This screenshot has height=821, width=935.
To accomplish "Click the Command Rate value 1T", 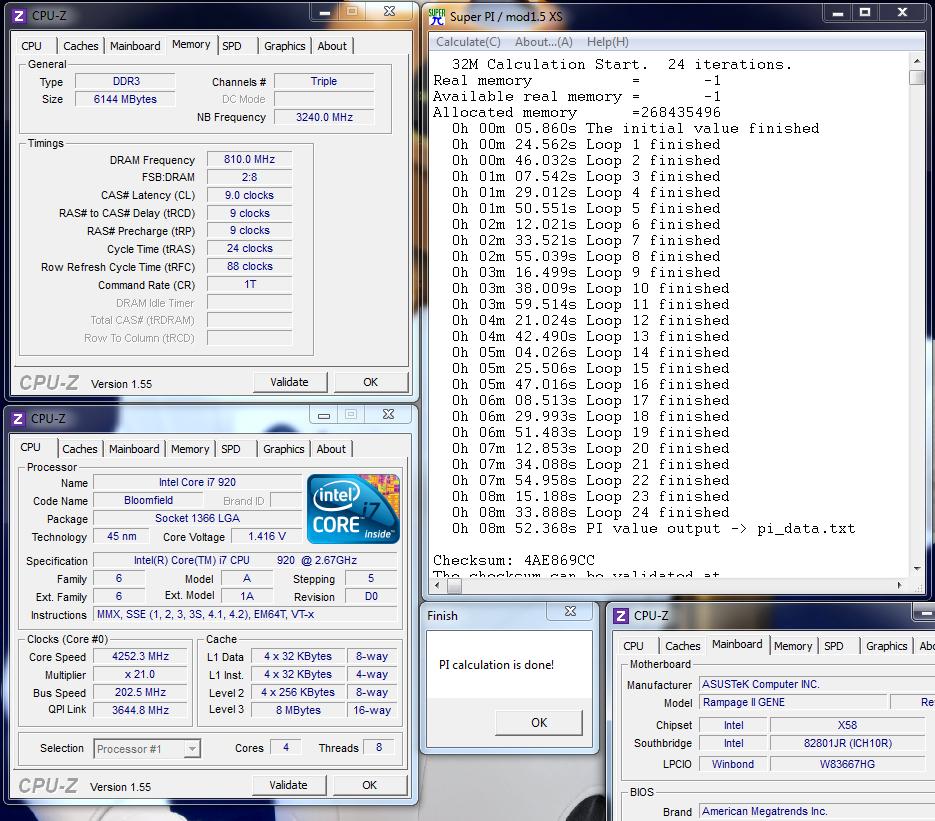I will coord(249,284).
